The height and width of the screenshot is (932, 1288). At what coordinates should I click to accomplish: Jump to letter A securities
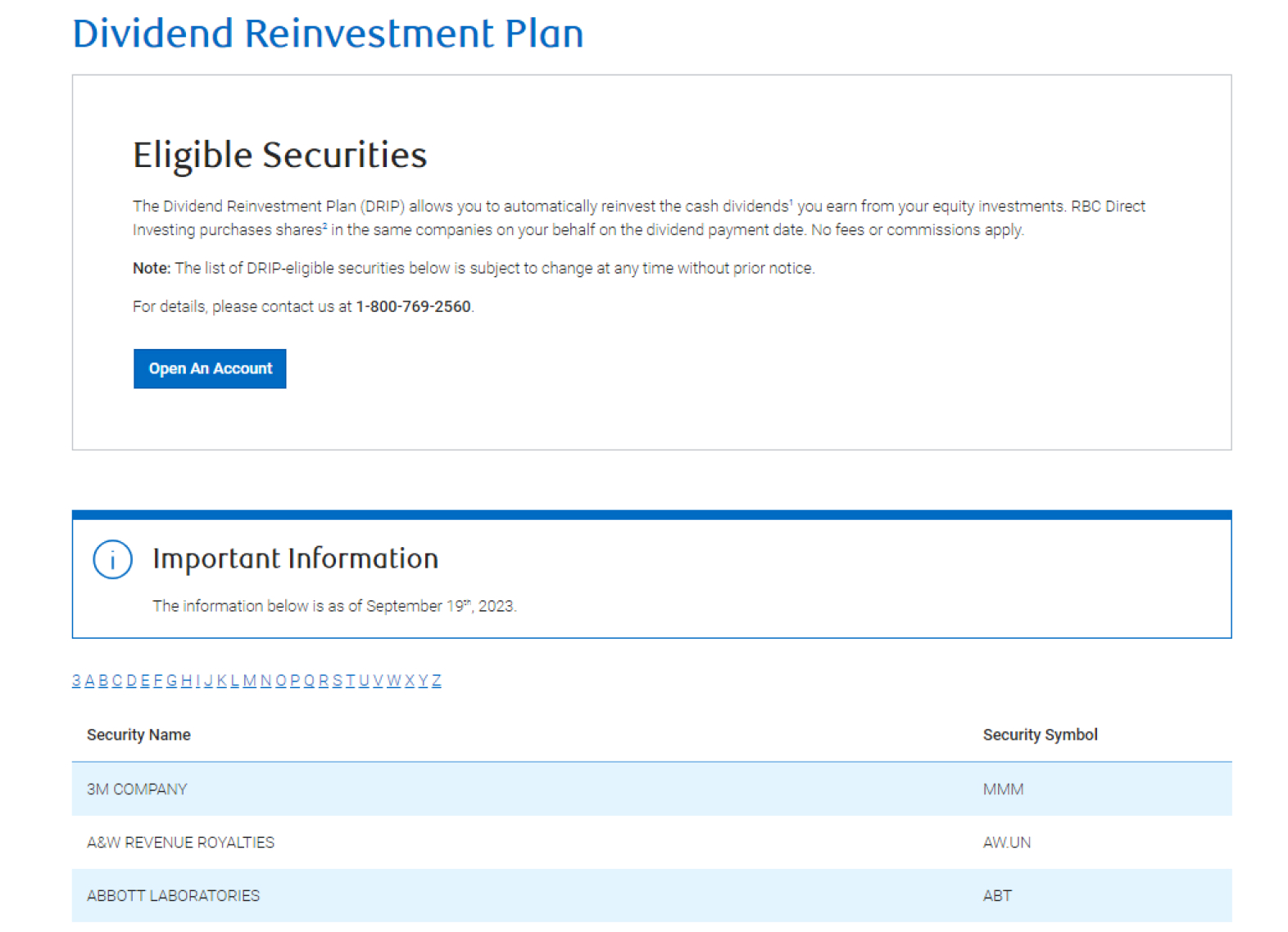click(90, 681)
